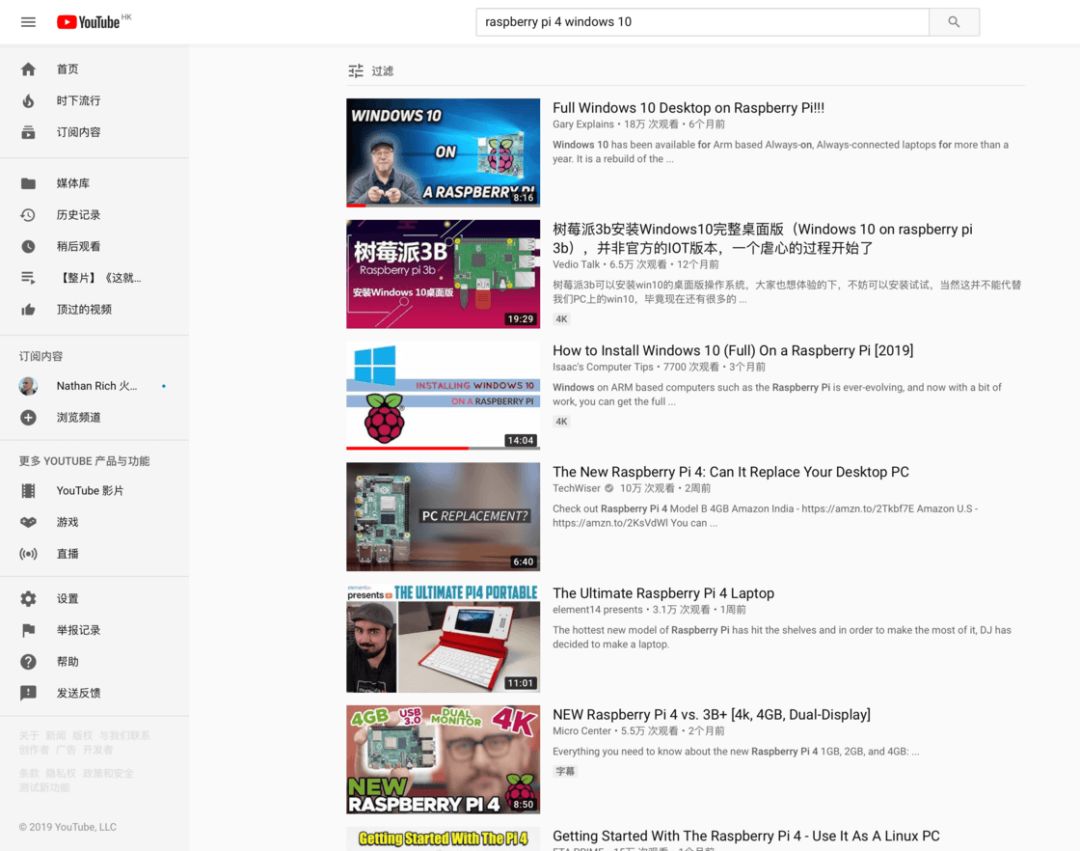The width and height of the screenshot is (1080, 851).
Task: Open 浏览频道 browse channels plus icon
Action: pos(28,417)
